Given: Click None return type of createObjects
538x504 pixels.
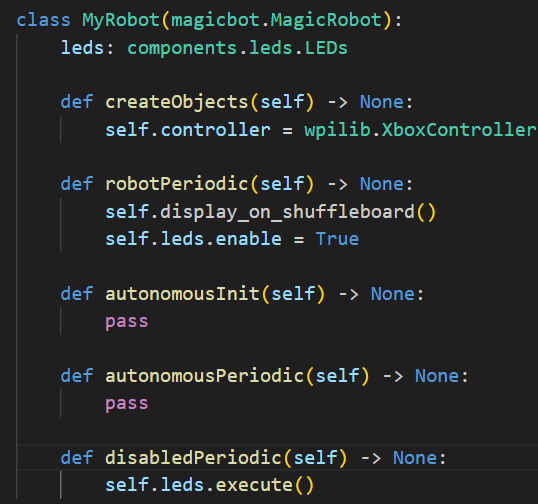Looking at the screenshot, I should [x=381, y=102].
